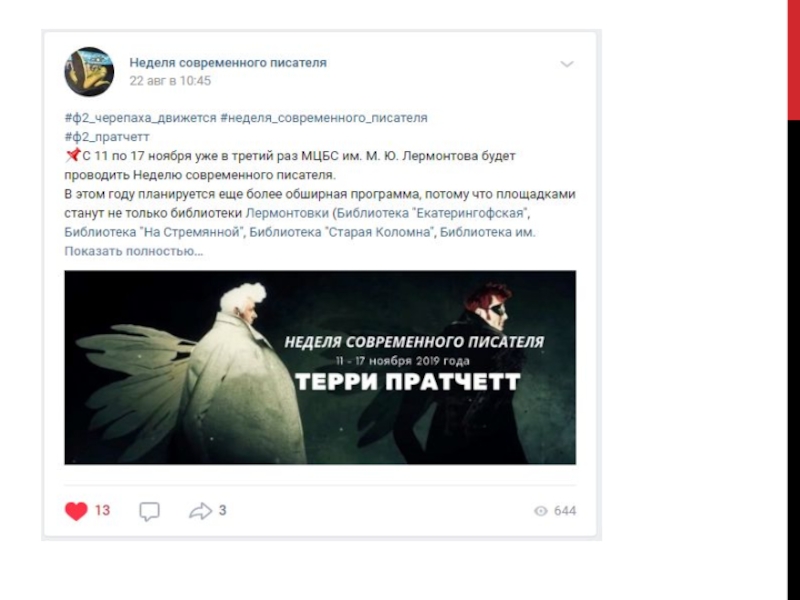This screenshot has width=800, height=600.
Task: Open Библиотека "Екатерингофская" link
Action: pyautogui.click(x=433, y=213)
